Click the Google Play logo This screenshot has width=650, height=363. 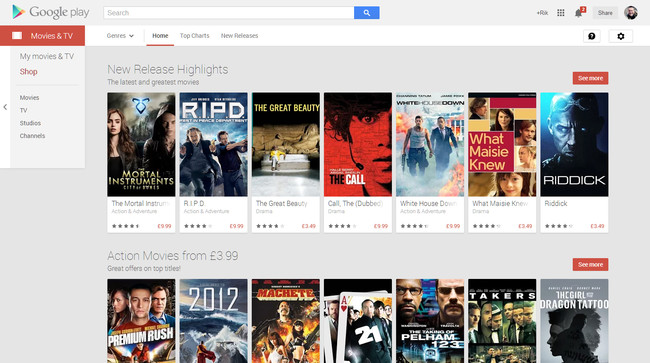pyautogui.click(x=51, y=12)
